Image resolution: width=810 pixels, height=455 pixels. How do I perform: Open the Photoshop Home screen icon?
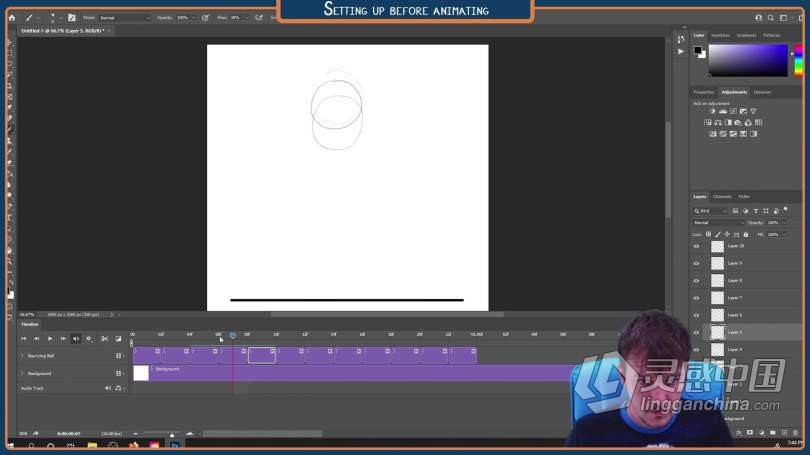(x=12, y=18)
